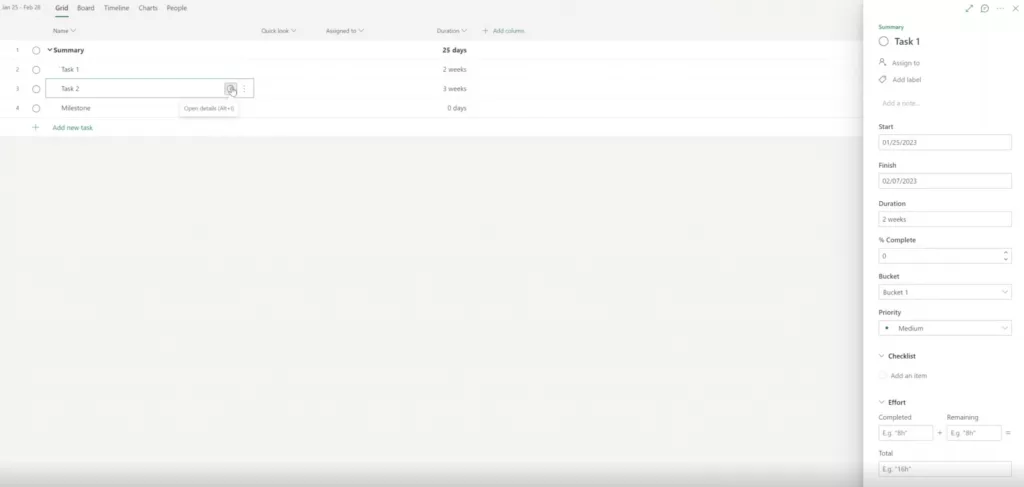1024x487 pixels.
Task: Click Add an item in Checklist
Action: (908, 375)
